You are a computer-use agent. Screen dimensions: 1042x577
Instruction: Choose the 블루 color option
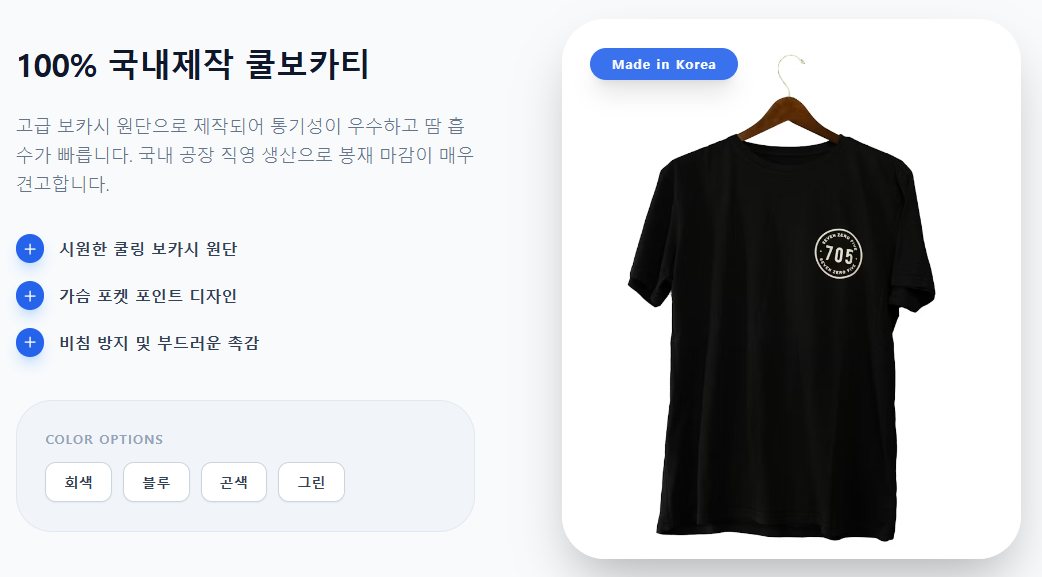pyautogui.click(x=156, y=483)
